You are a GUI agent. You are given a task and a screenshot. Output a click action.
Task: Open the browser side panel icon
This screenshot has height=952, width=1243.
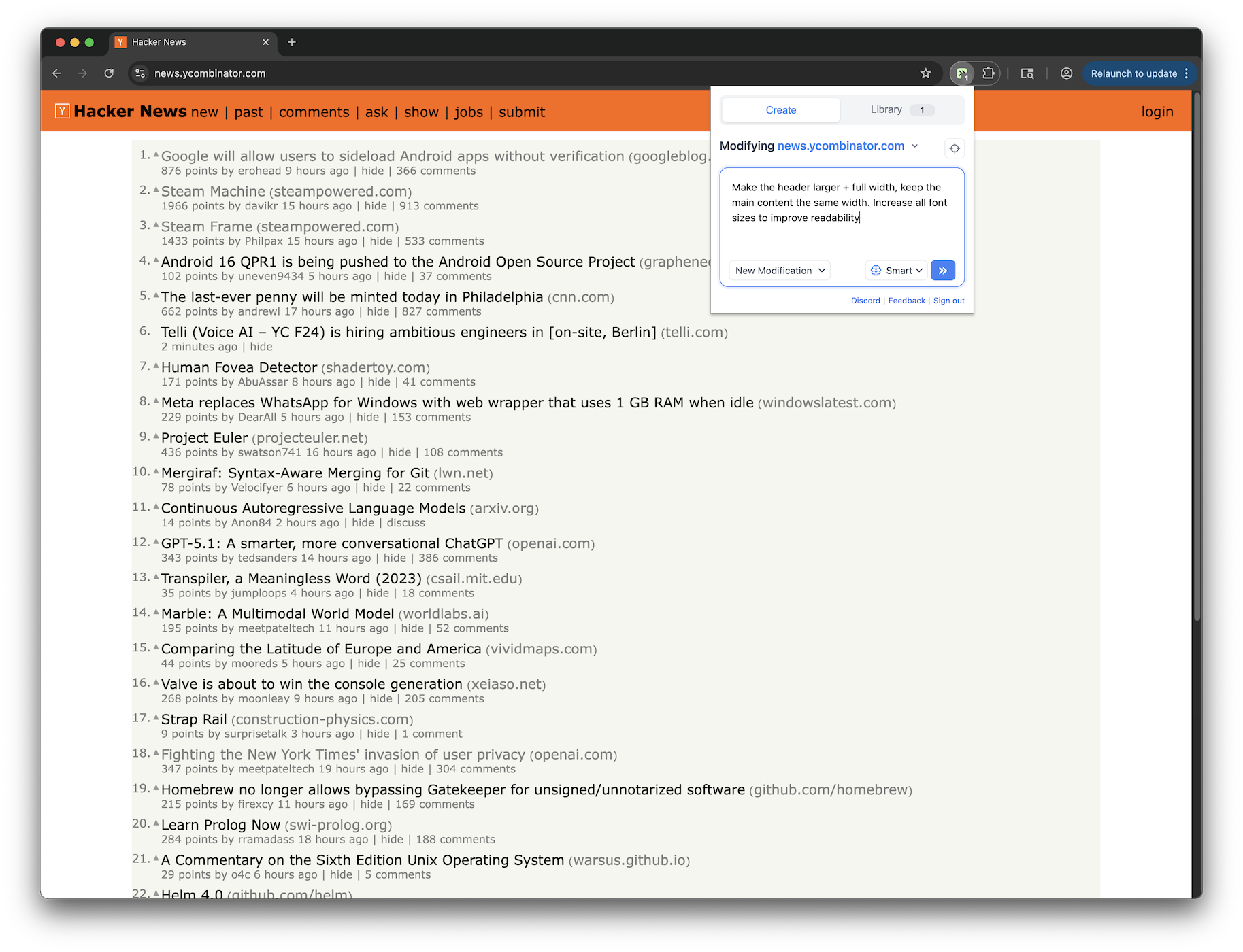[1028, 73]
